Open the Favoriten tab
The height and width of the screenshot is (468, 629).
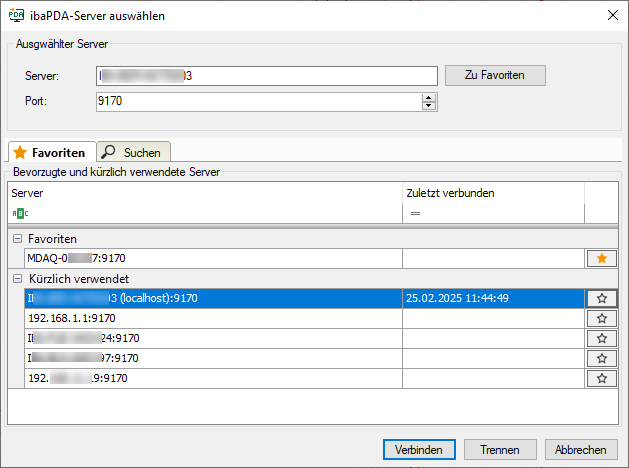(50, 152)
